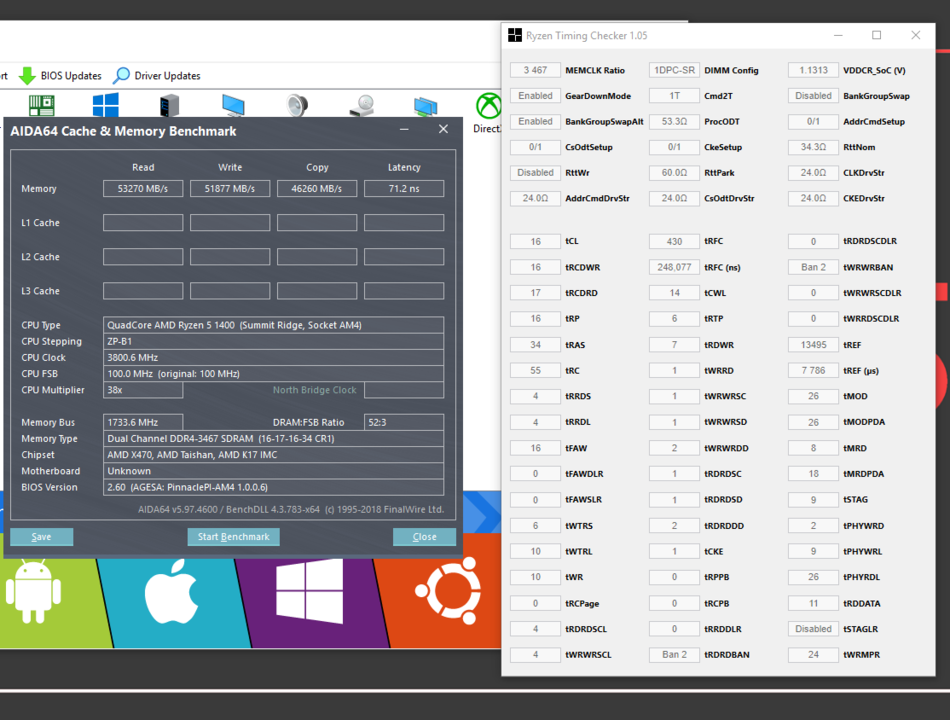Image resolution: width=950 pixels, height=720 pixels.
Task: Click the CPU Clock 3800.6 MHz value
Action: [273, 358]
